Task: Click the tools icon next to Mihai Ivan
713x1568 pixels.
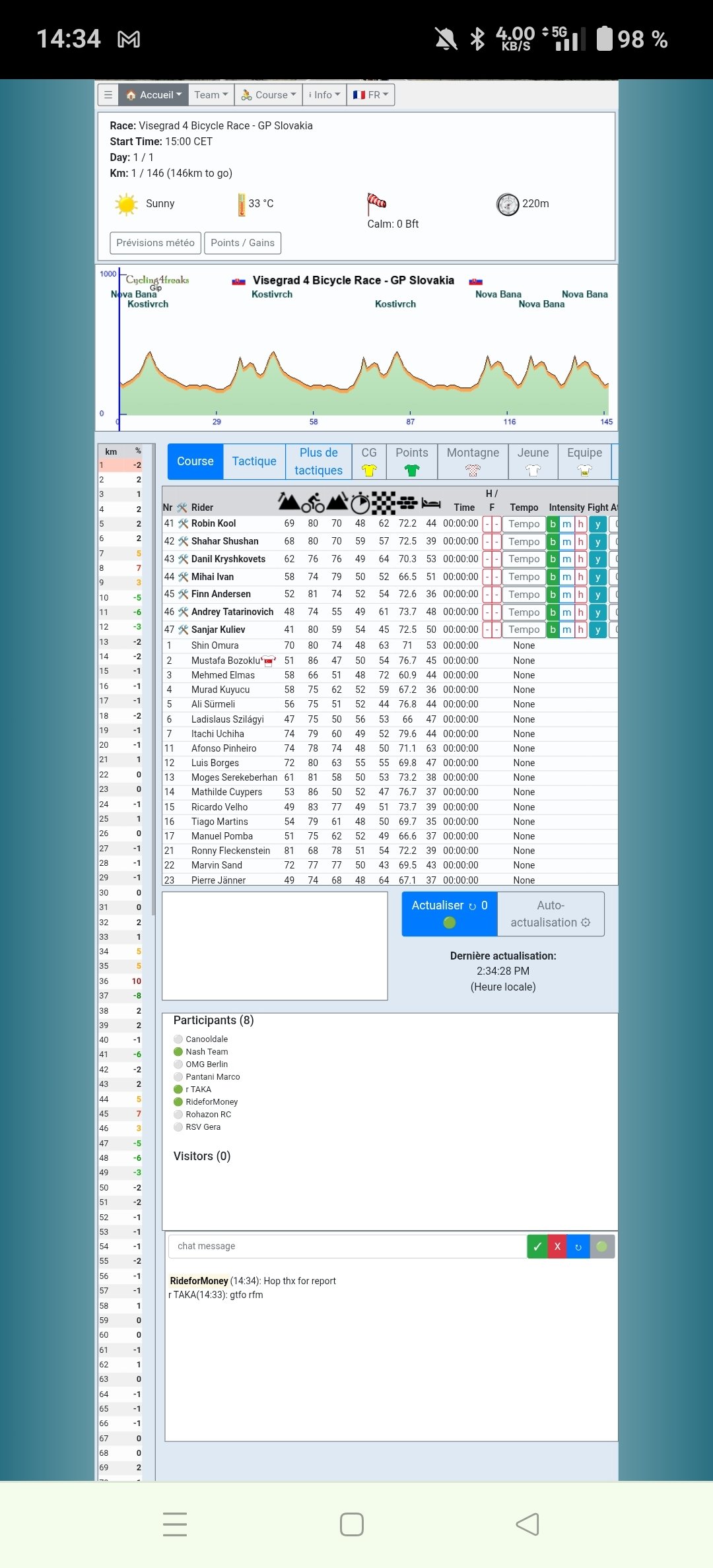Action: pos(183,577)
